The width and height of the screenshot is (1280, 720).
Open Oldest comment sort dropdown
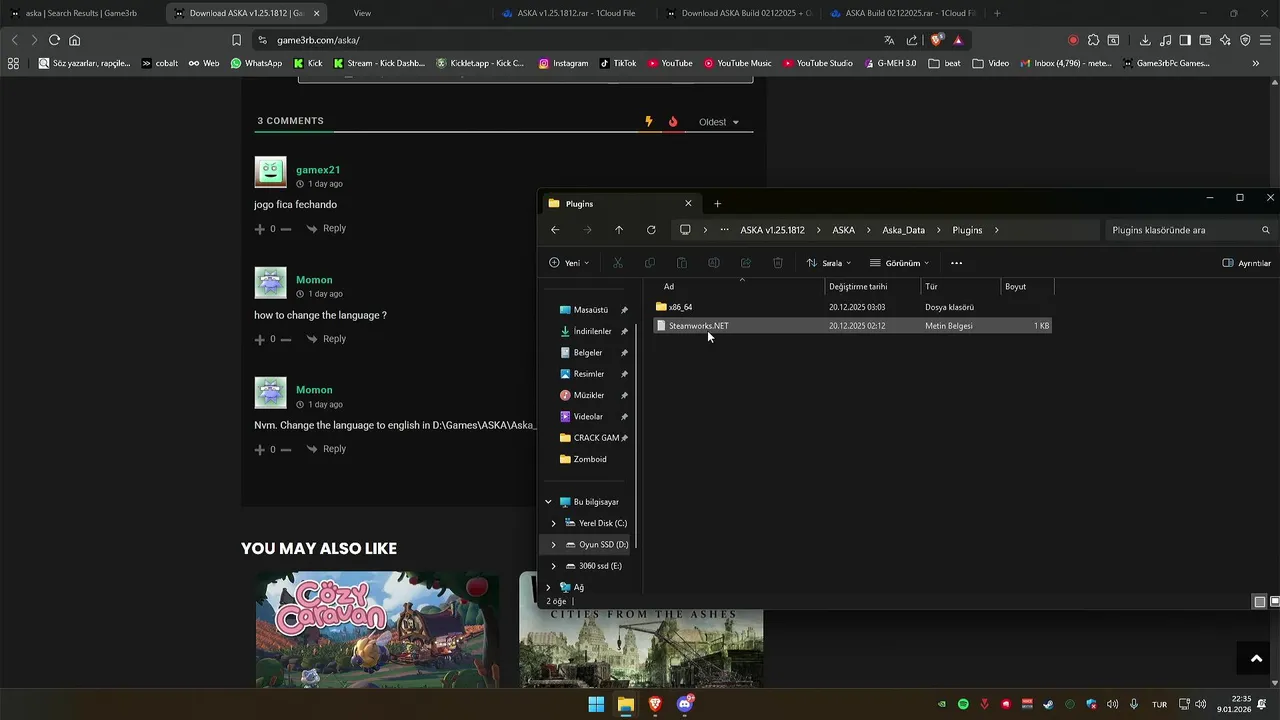(719, 122)
